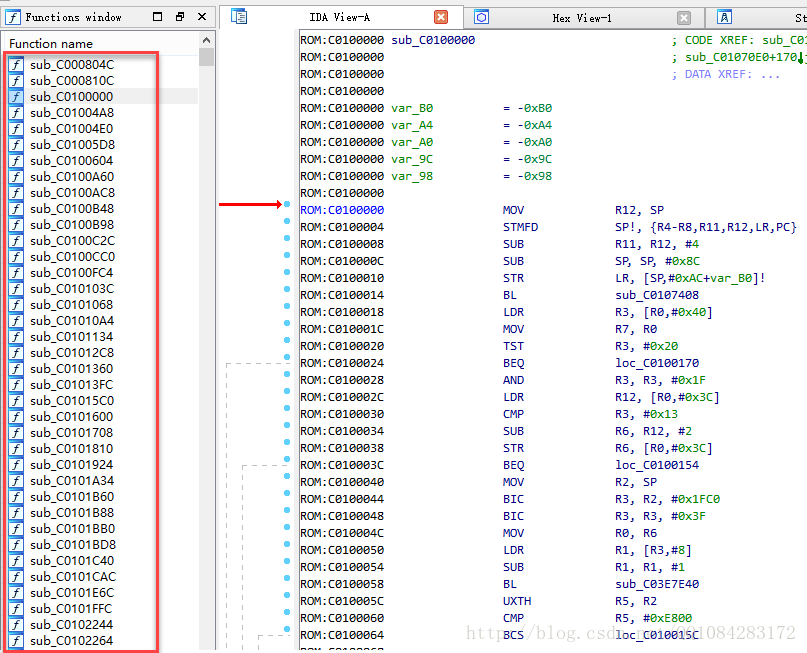This screenshot has width=807, height=653.
Task: Select function sub_C0100C2C in the list
Action: point(72,240)
